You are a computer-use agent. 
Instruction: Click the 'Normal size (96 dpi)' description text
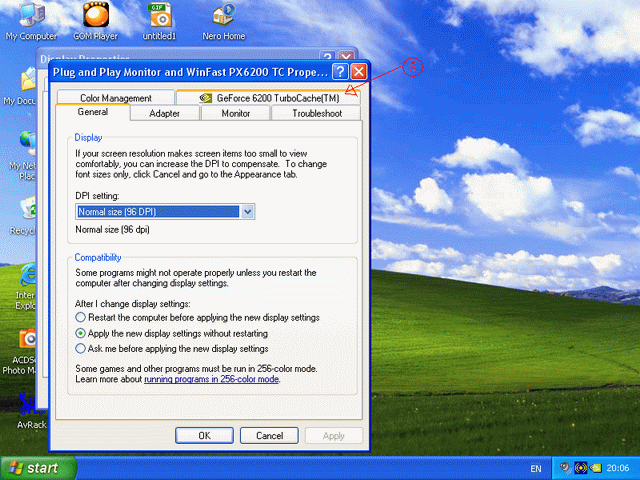(112, 229)
